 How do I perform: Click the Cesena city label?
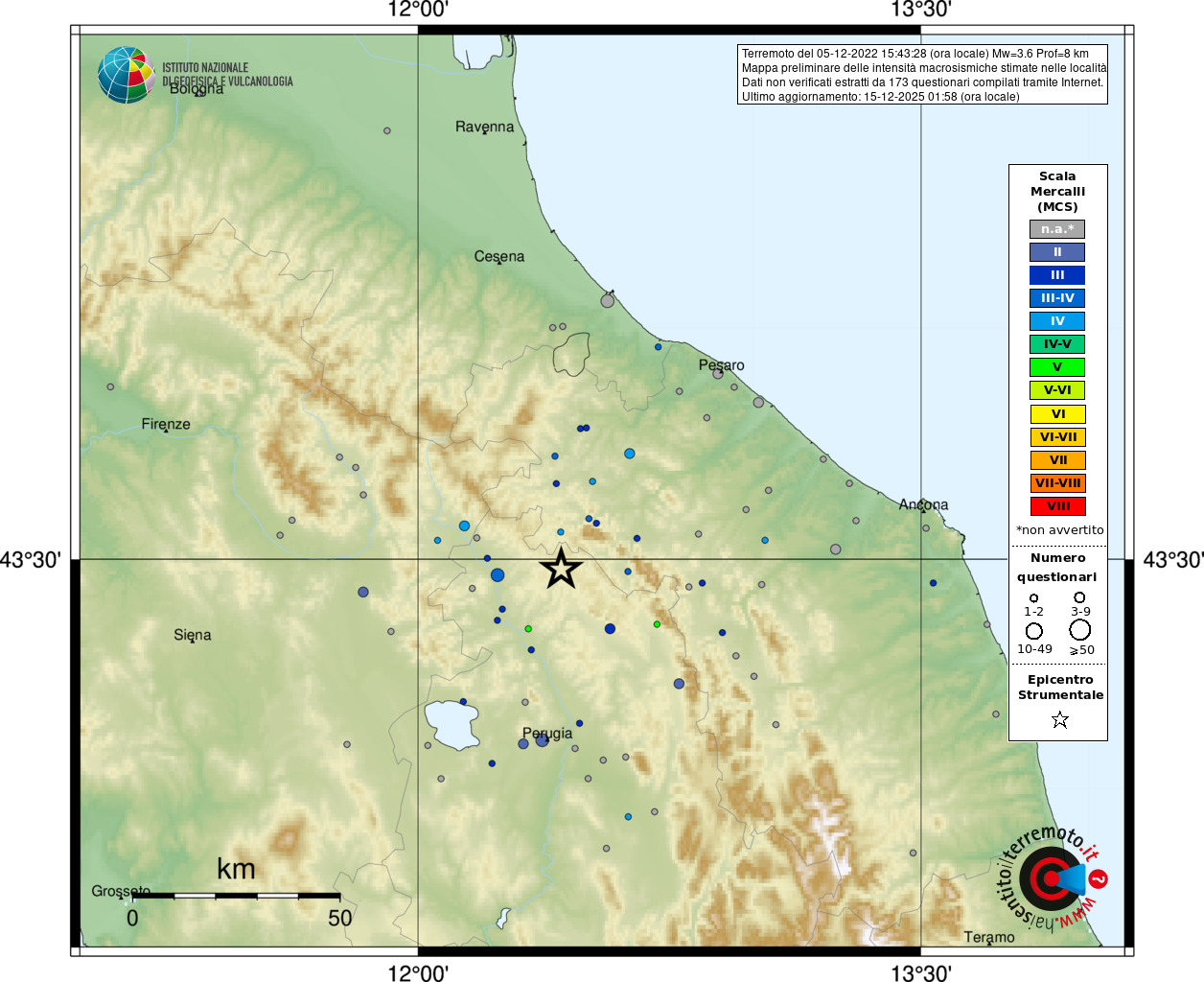[x=499, y=256]
